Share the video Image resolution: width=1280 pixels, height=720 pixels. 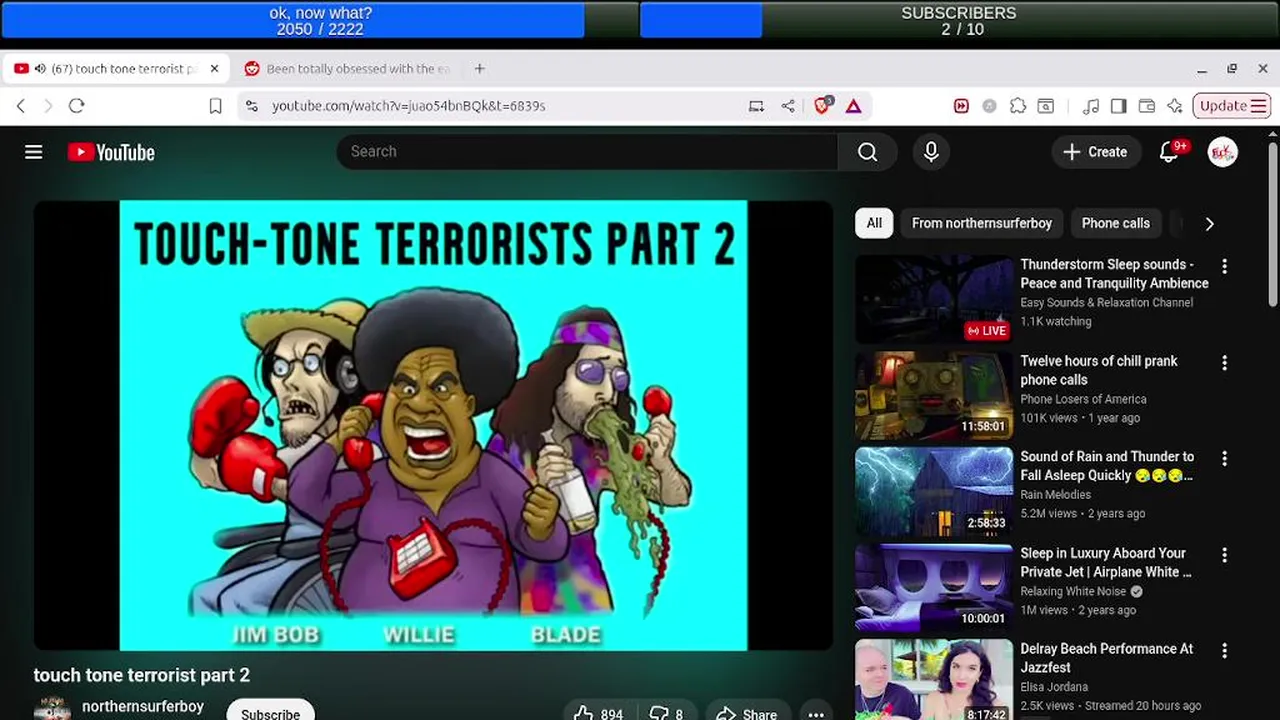[747, 714]
